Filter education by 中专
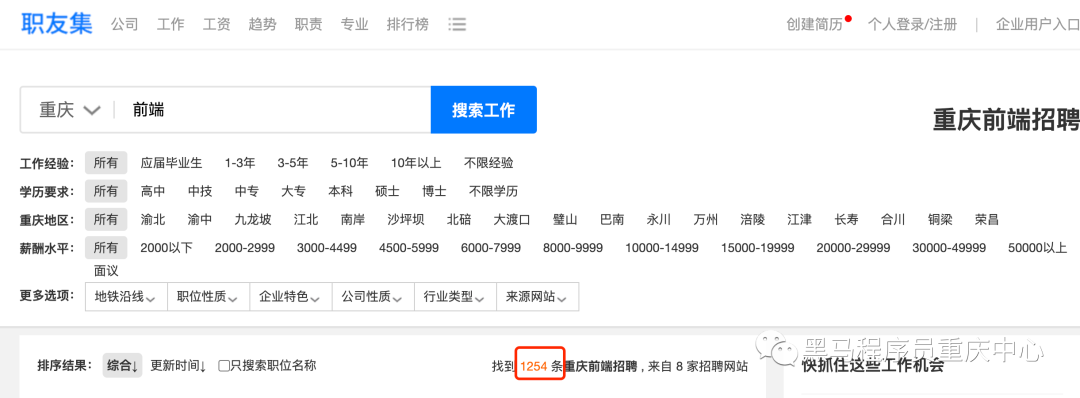This screenshot has width=1080, height=398. (247, 191)
